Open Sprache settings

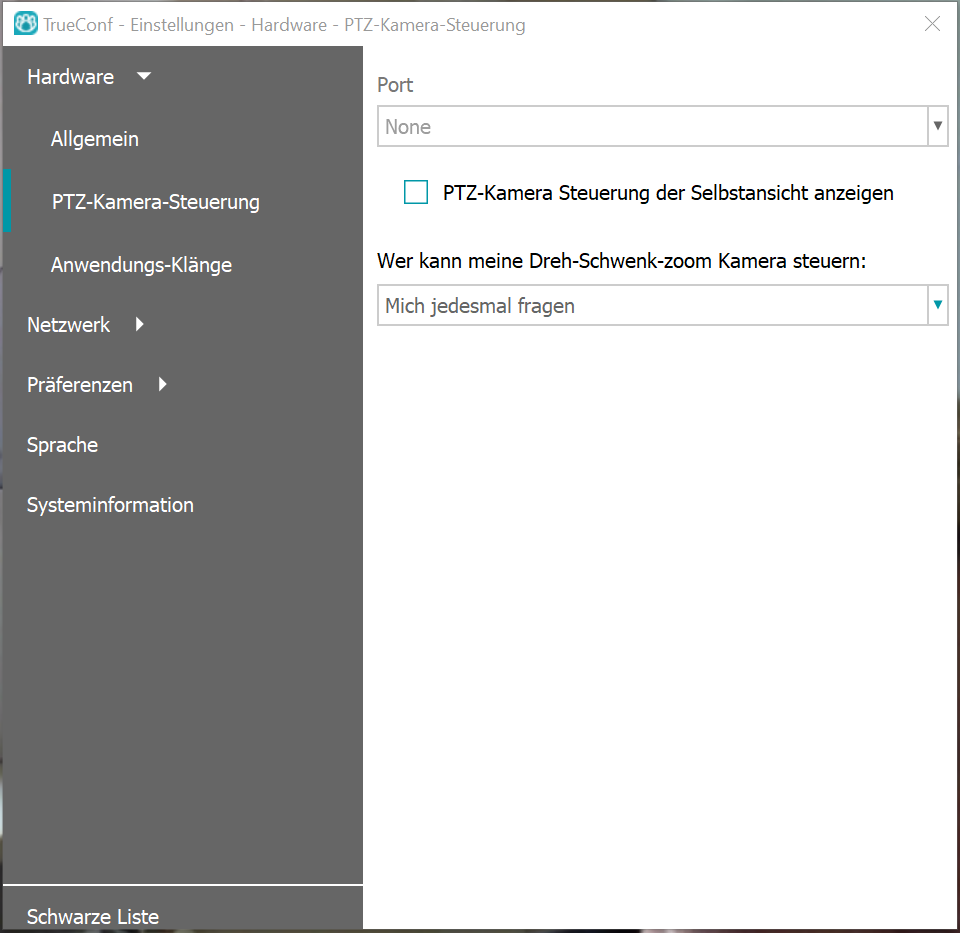pyautogui.click(x=62, y=445)
